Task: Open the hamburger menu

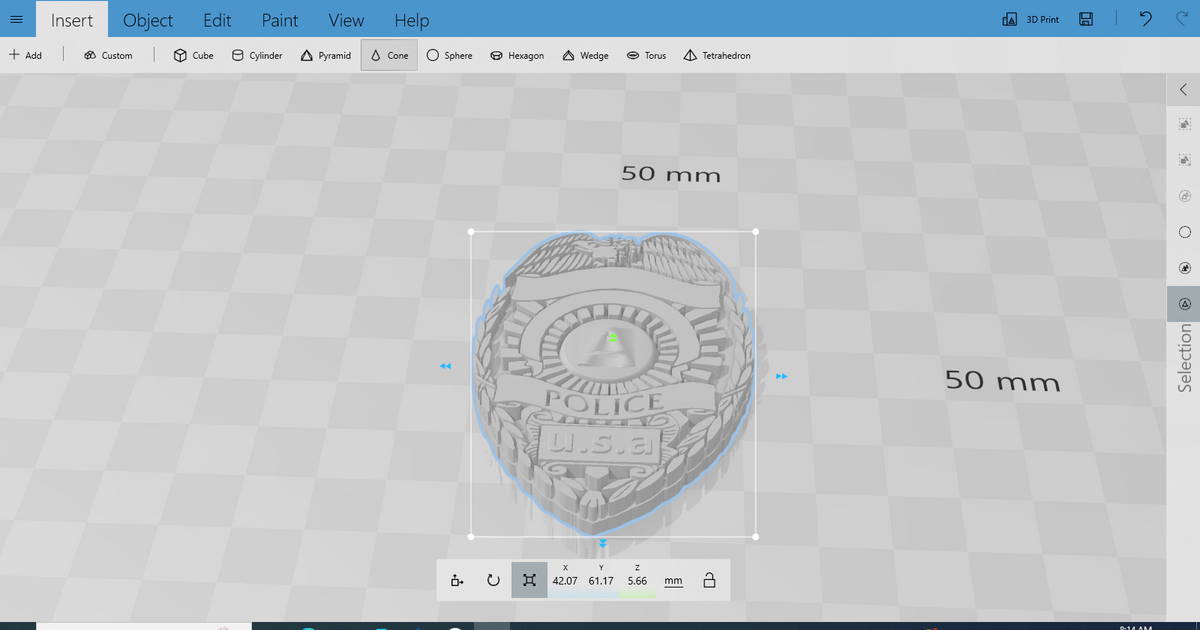Action: (16, 19)
